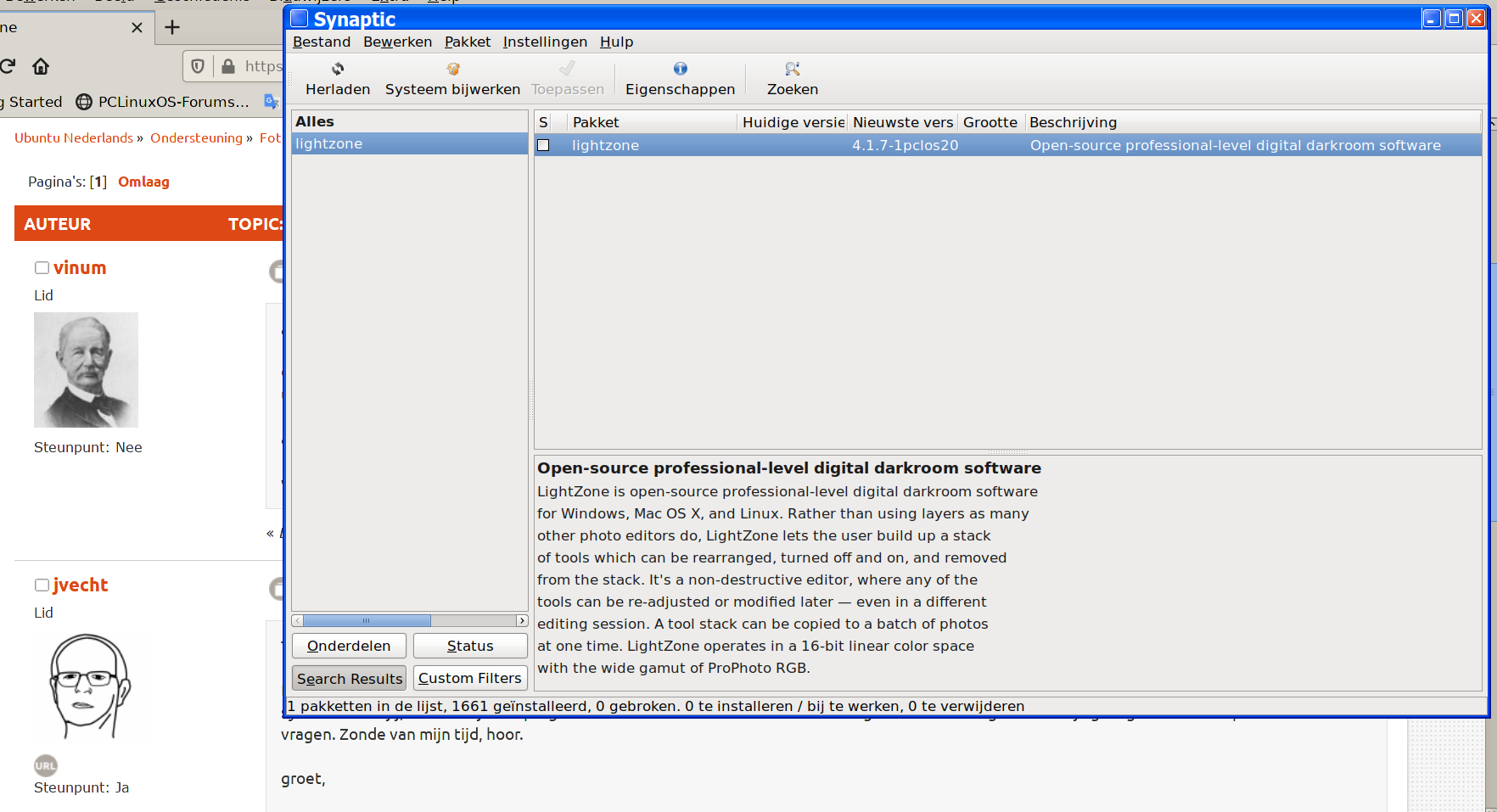Click the padlock site info icon
The width and height of the screenshot is (1497, 812).
[227, 66]
